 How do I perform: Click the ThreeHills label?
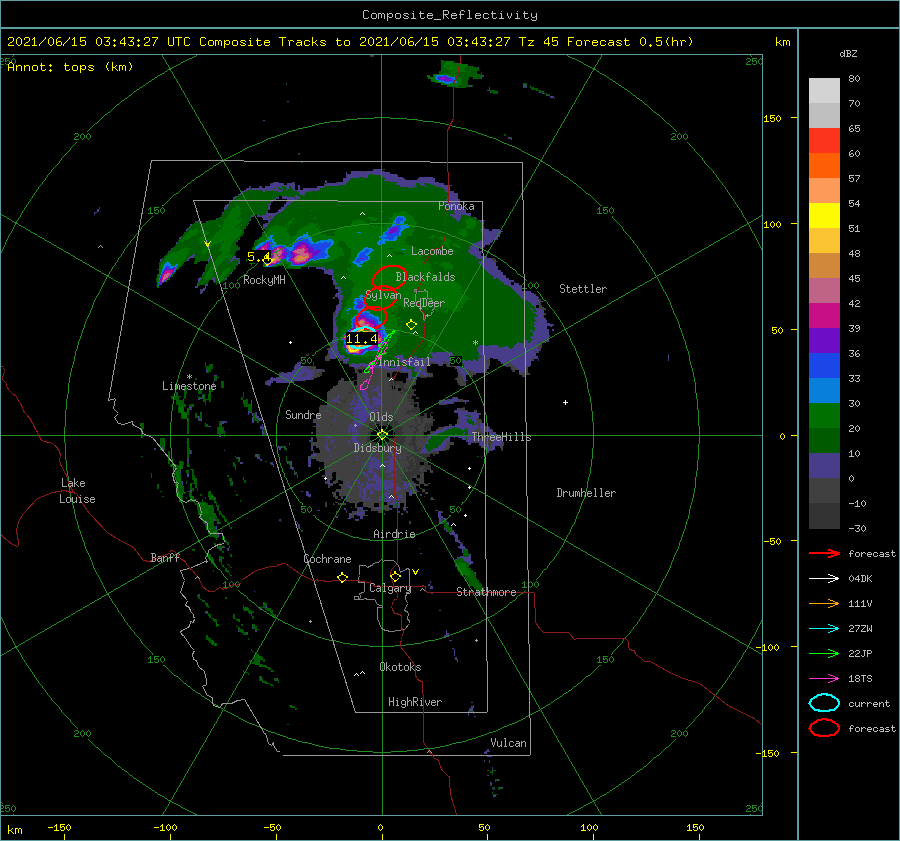pos(501,437)
